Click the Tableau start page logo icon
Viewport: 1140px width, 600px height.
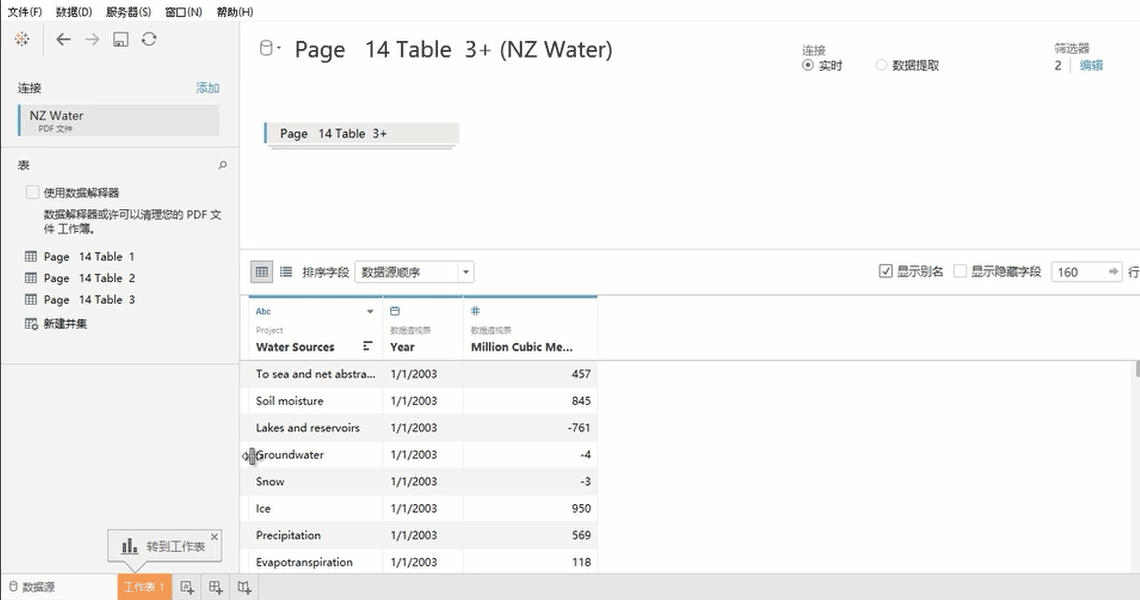[x=21, y=39]
